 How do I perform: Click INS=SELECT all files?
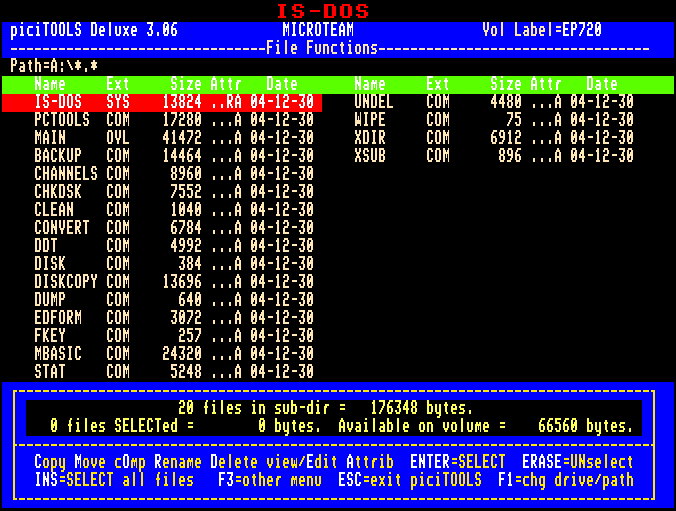click(114, 480)
